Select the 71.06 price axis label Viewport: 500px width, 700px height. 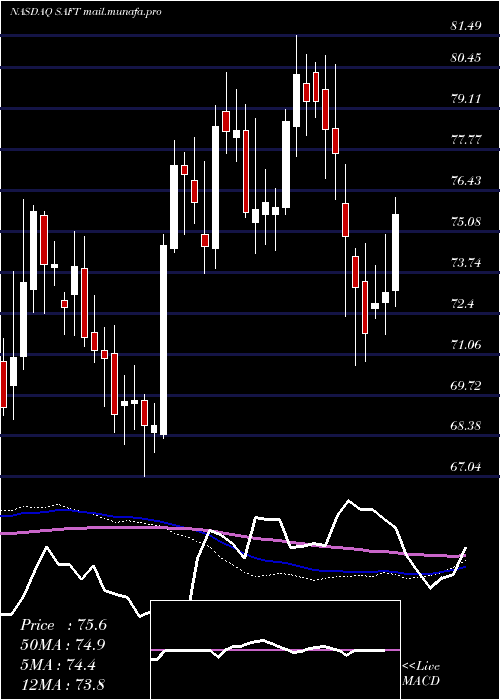466,345
